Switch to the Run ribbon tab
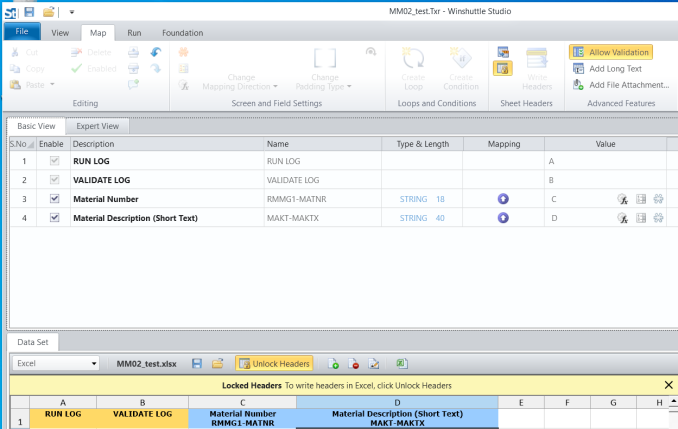The width and height of the screenshot is (678, 429). [134, 33]
